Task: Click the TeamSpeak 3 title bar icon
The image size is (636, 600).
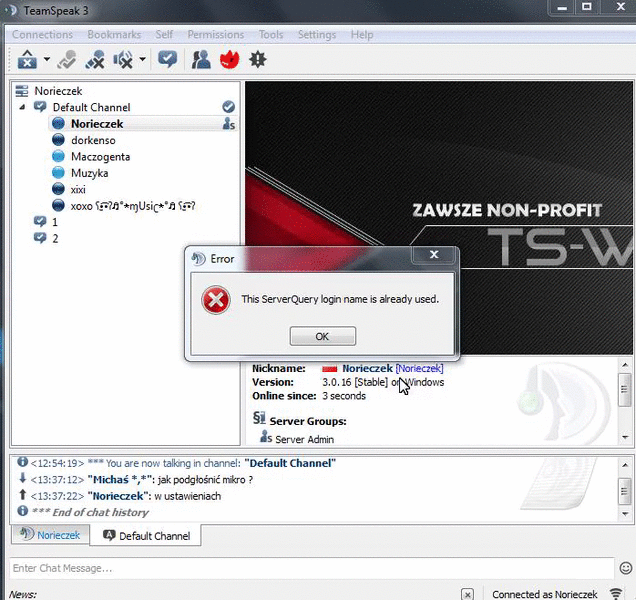Action: coord(11,10)
